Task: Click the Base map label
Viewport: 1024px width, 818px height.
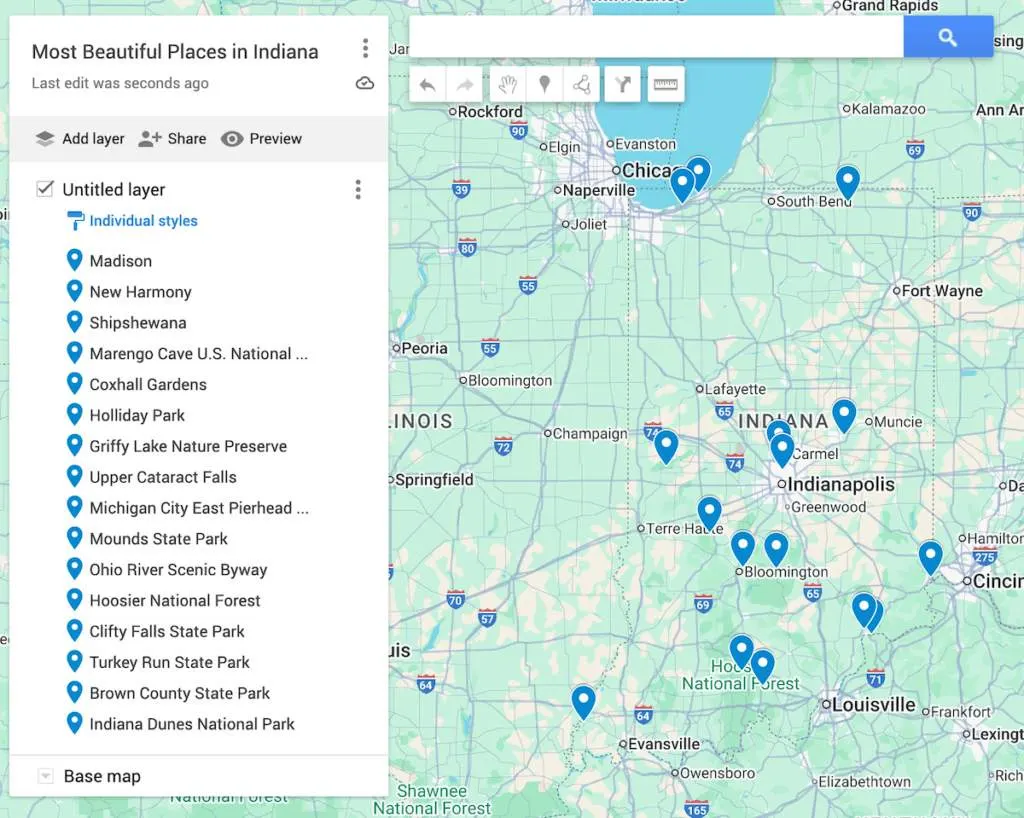Action: pos(102,776)
